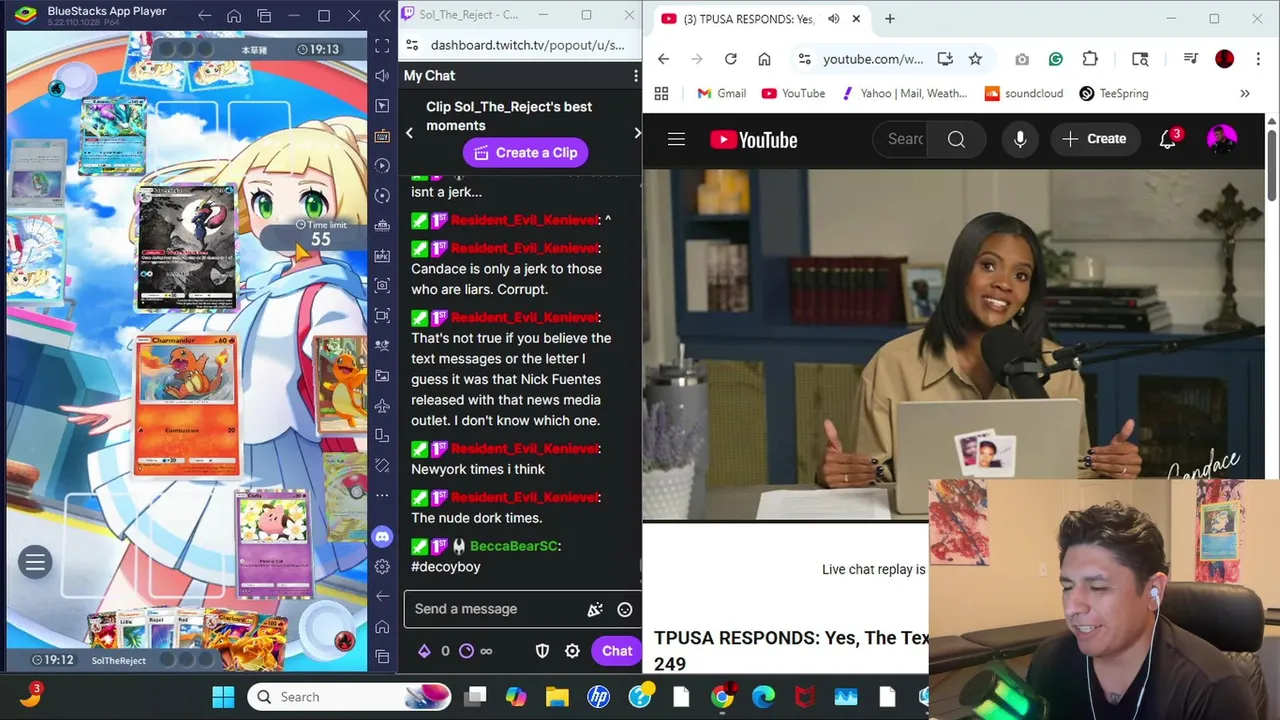Image resolution: width=1280 pixels, height=720 pixels.
Task: Open the Yahoo Mail bookmark
Action: tap(904, 93)
